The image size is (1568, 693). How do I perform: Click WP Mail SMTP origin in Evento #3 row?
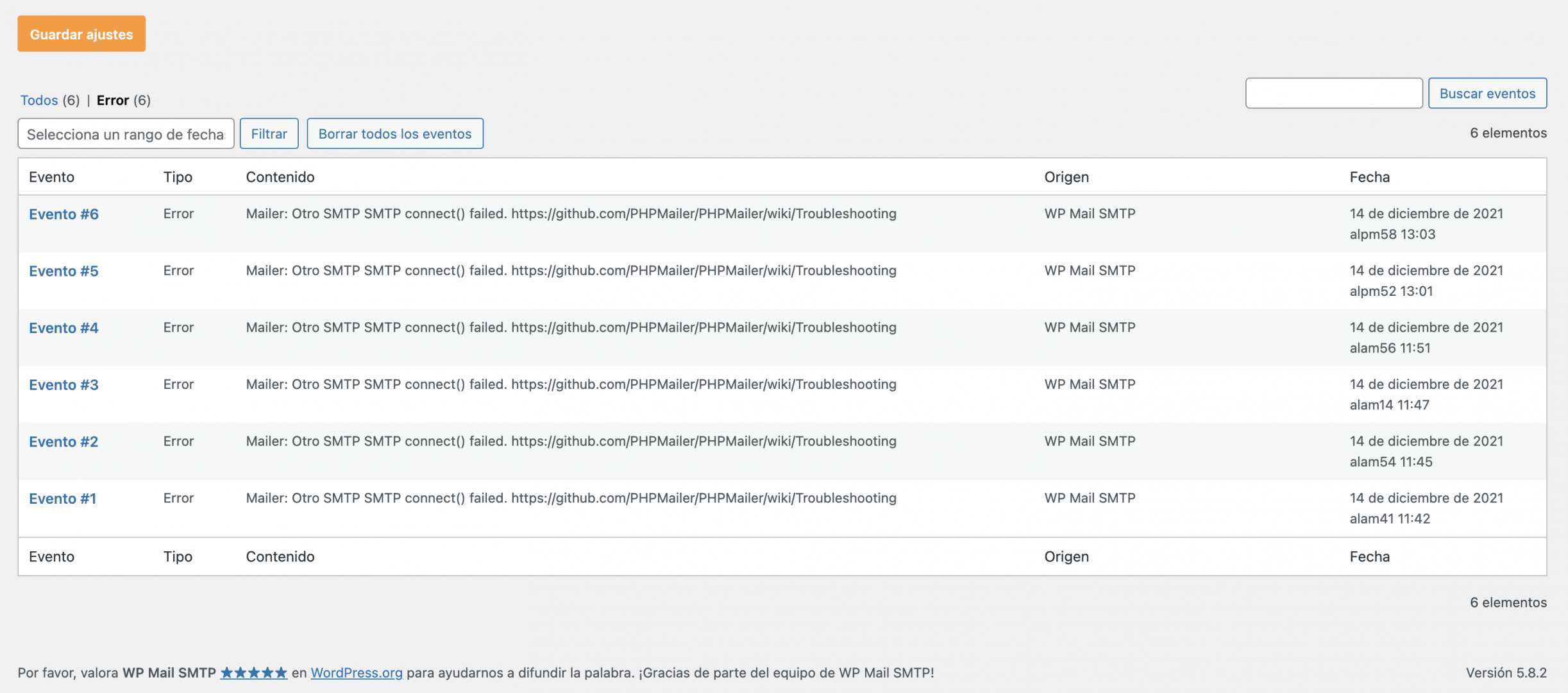pos(1090,384)
